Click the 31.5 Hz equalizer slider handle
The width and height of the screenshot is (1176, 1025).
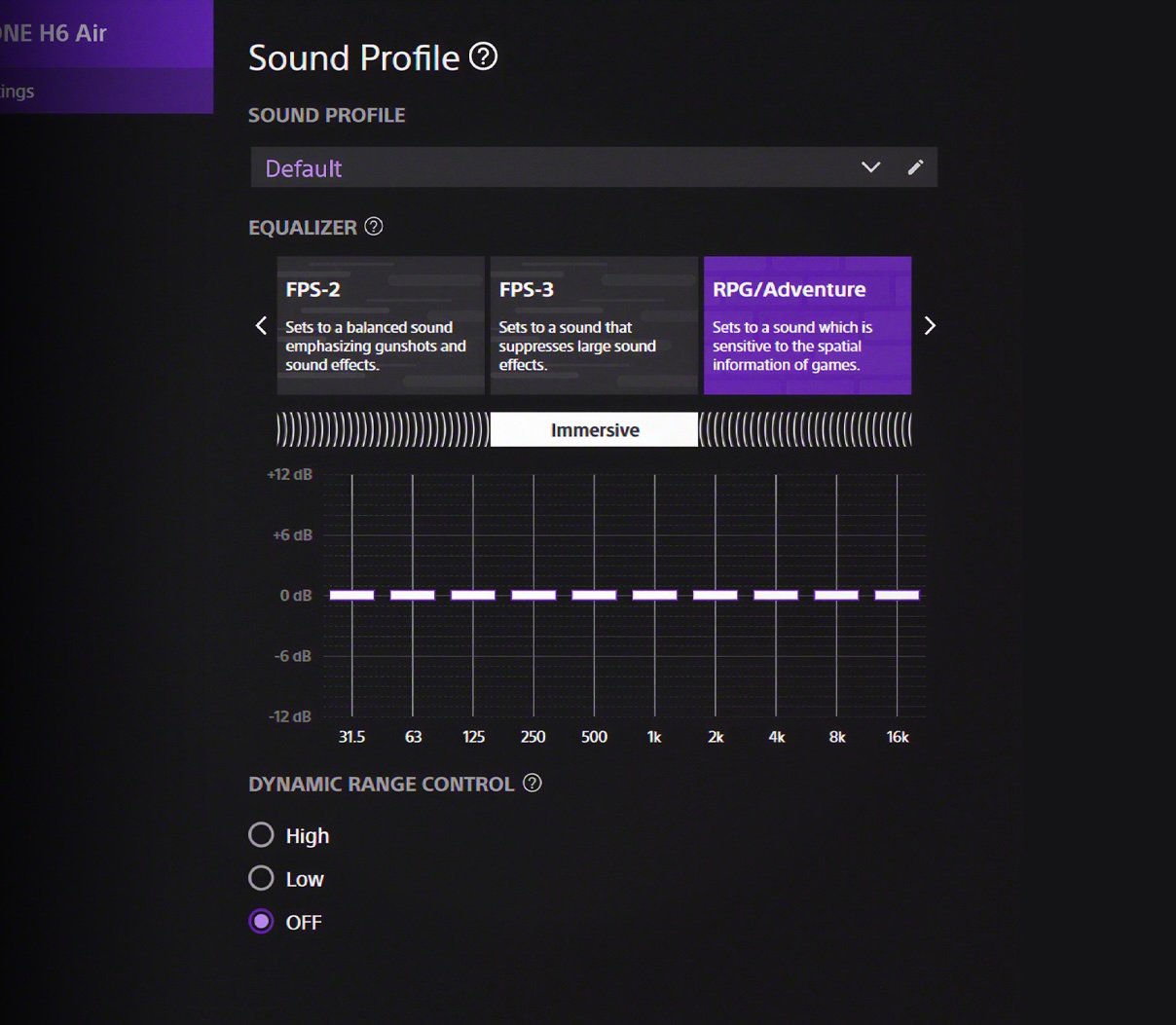click(x=351, y=595)
